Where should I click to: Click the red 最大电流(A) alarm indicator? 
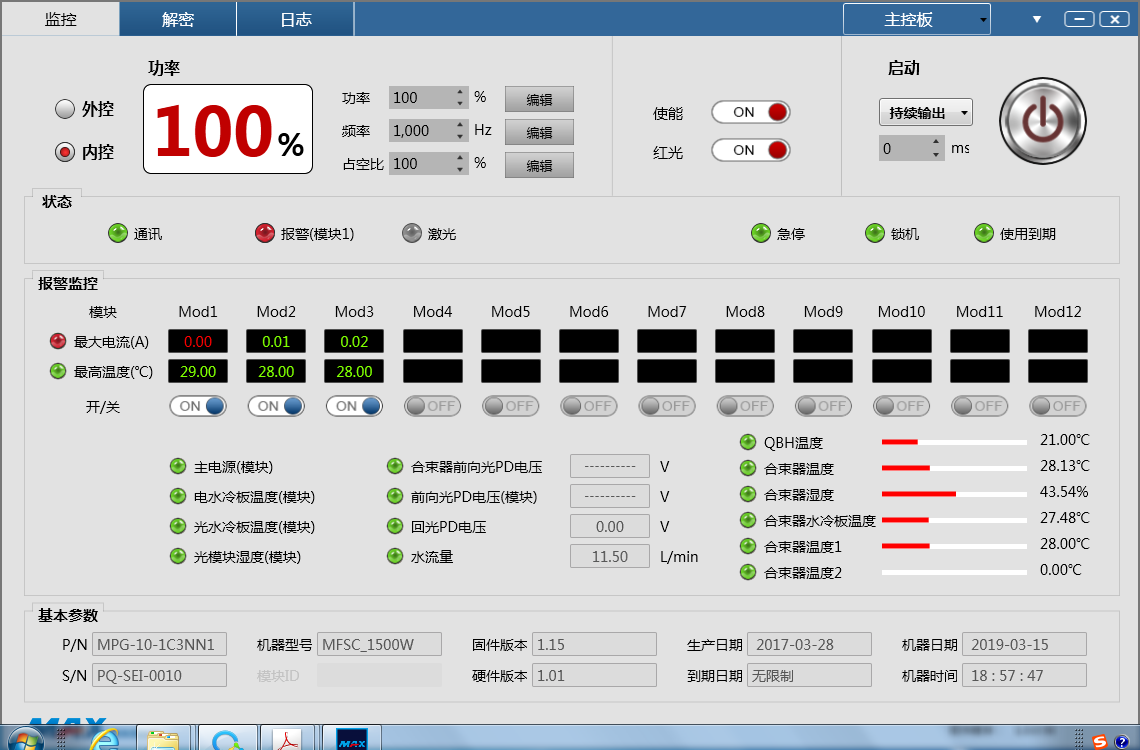[59, 342]
